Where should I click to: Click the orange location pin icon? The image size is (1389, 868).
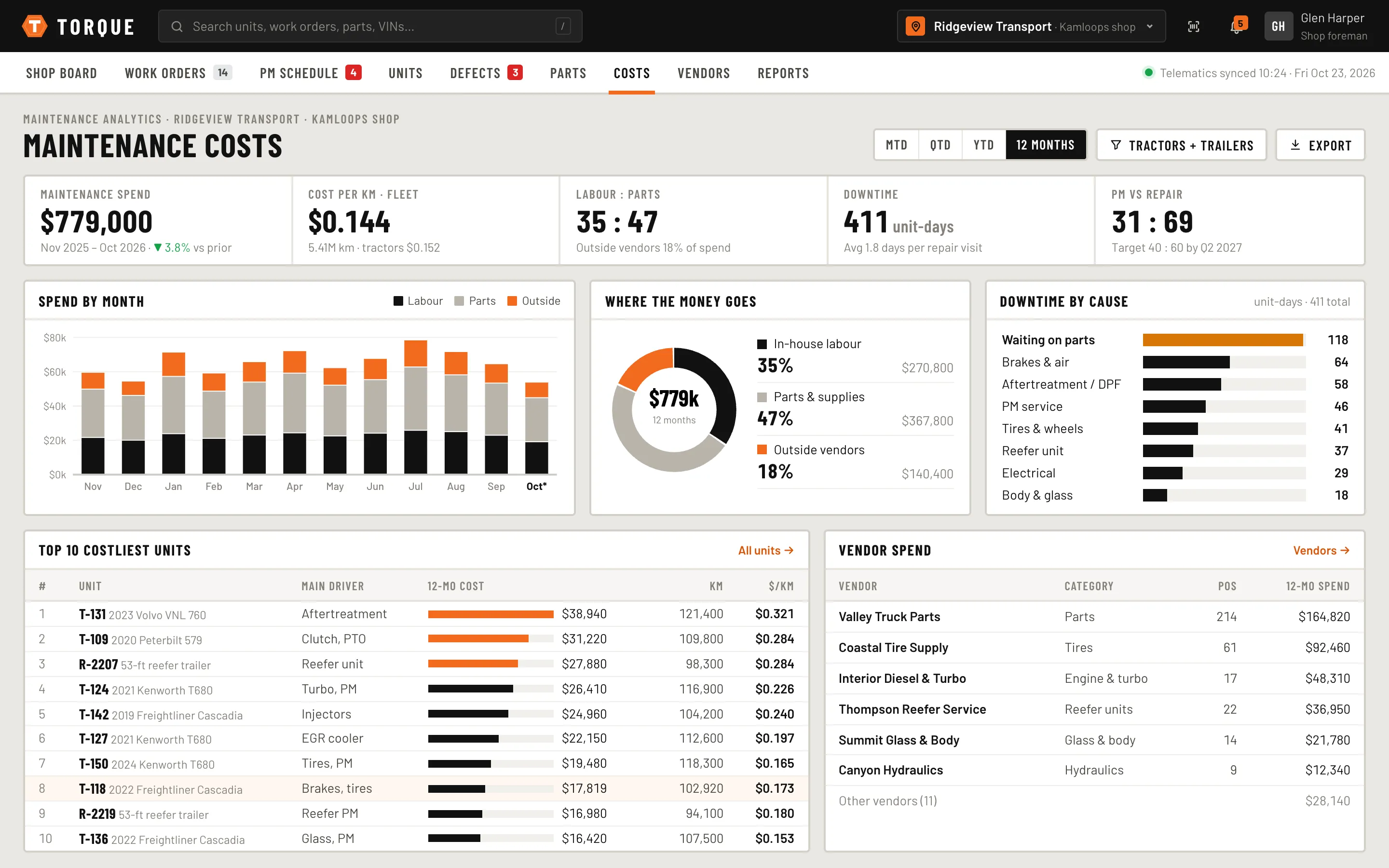click(915, 27)
